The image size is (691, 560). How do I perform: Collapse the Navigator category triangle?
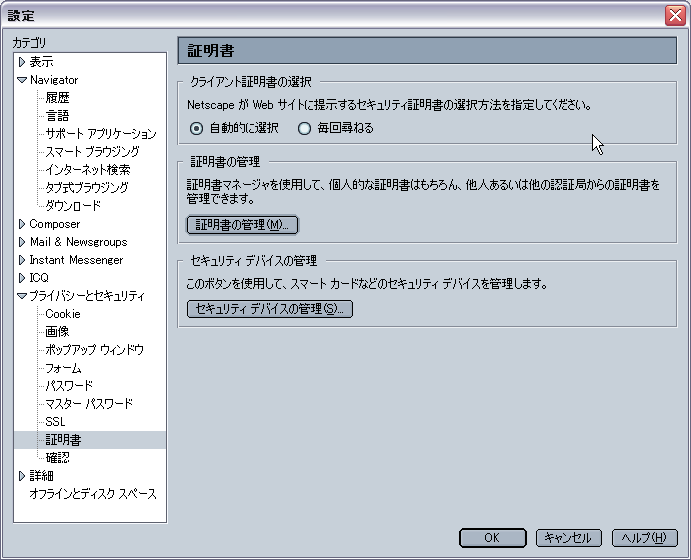22,80
